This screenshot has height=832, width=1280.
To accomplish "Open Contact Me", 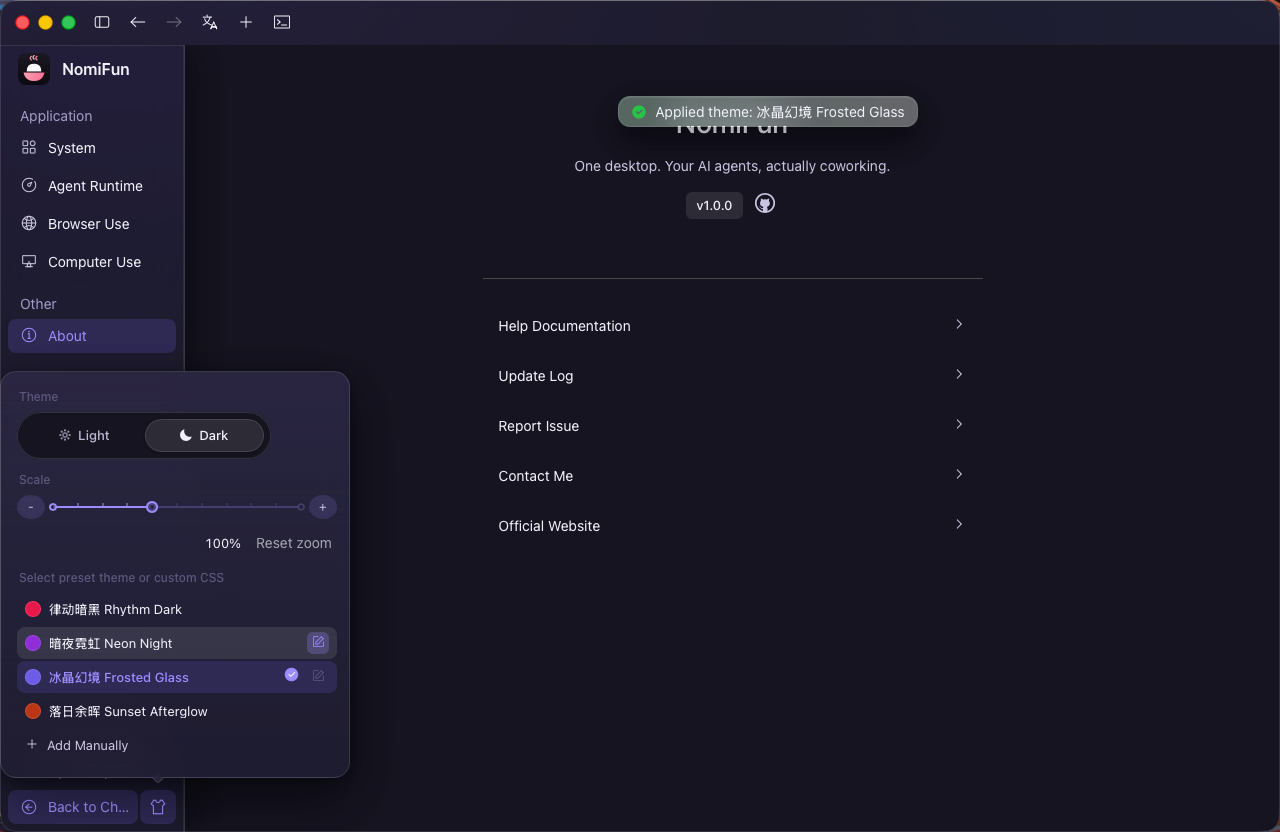I will click(x=732, y=476).
